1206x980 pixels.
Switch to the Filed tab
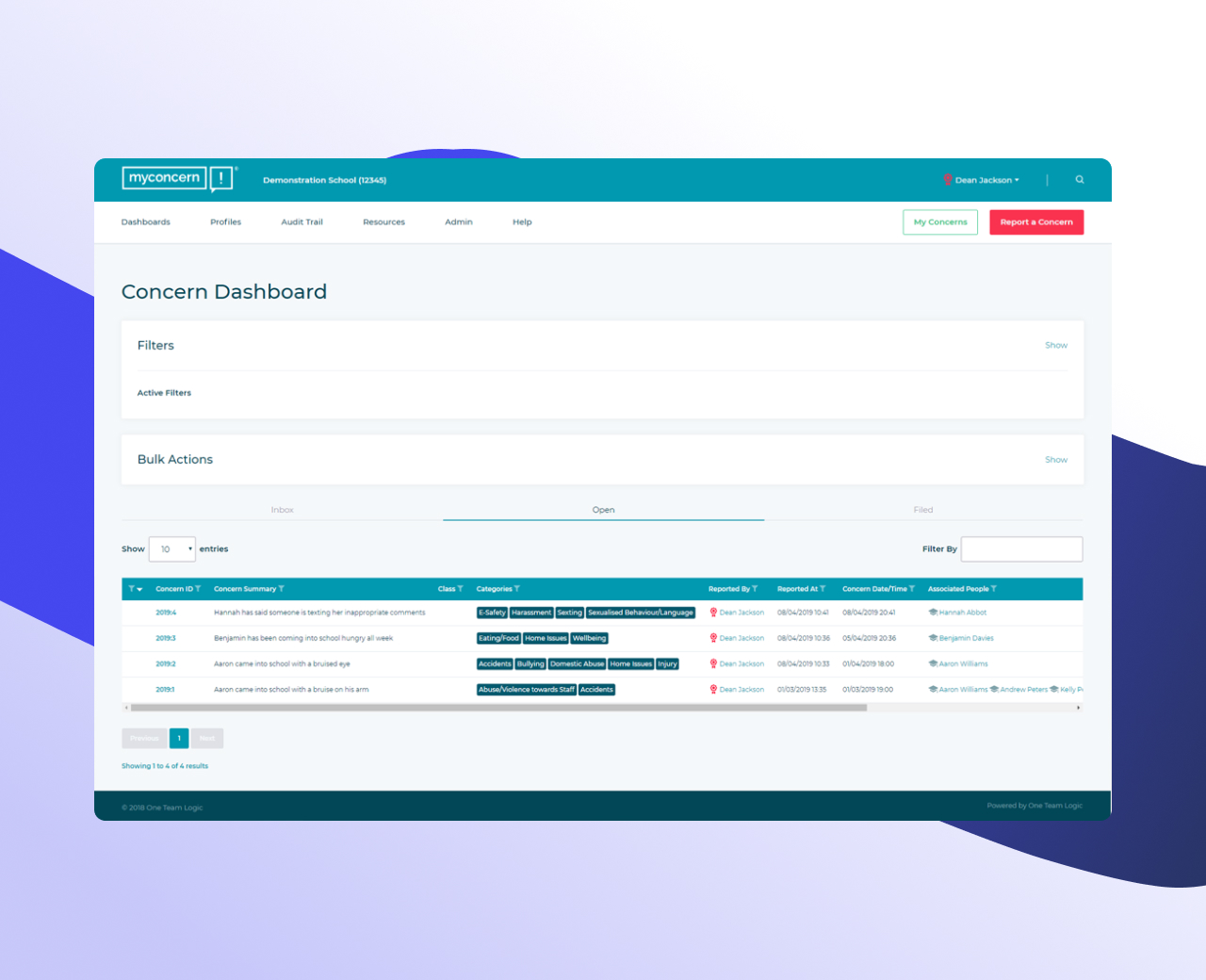tap(922, 510)
